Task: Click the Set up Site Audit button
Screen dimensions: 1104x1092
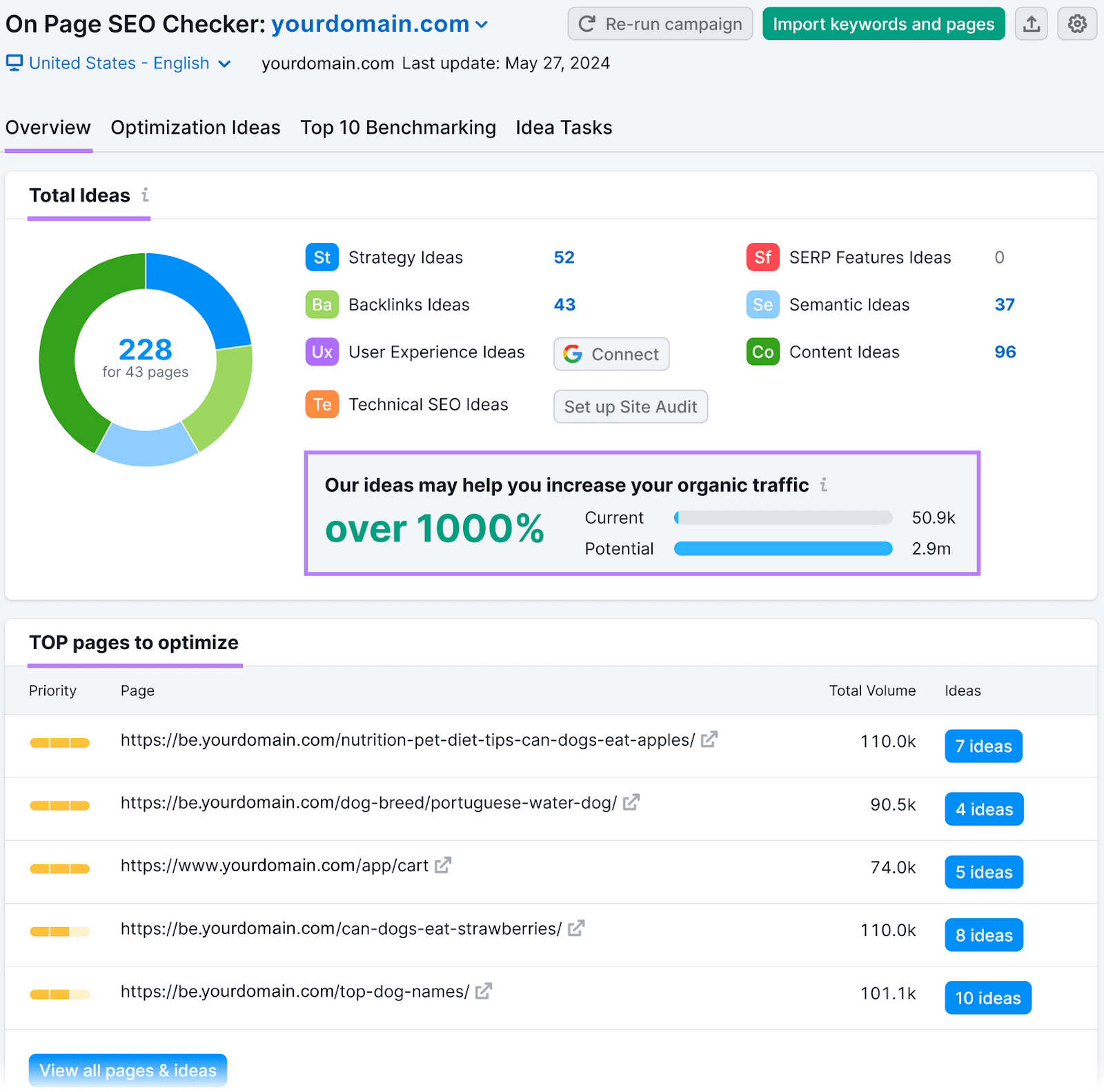Action: [630, 406]
